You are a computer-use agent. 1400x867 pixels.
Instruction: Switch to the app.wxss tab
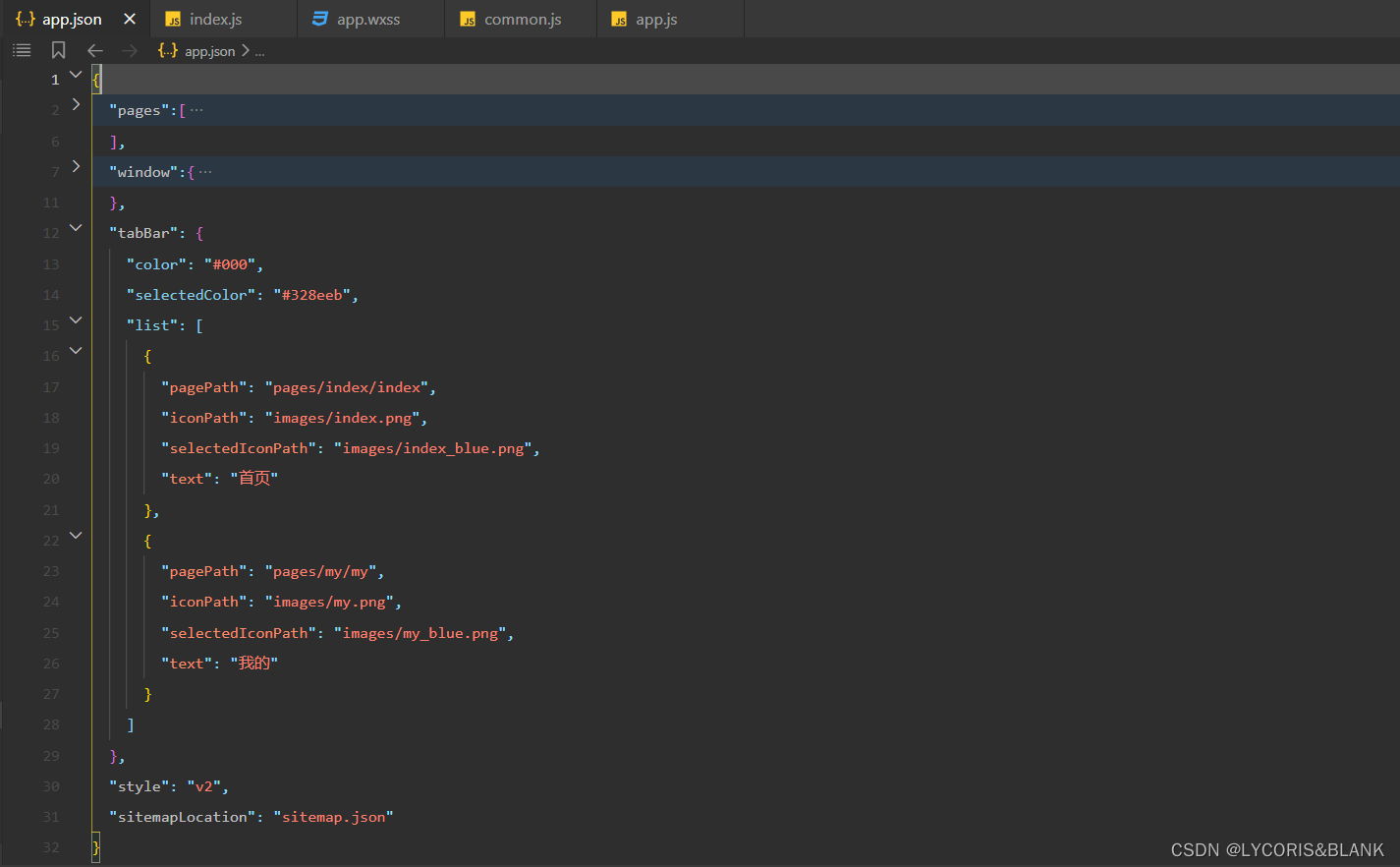point(369,19)
